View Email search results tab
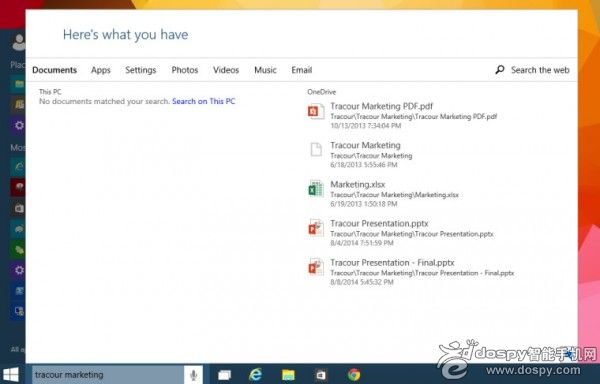Viewport: 600px width, 384px height. coord(302,70)
